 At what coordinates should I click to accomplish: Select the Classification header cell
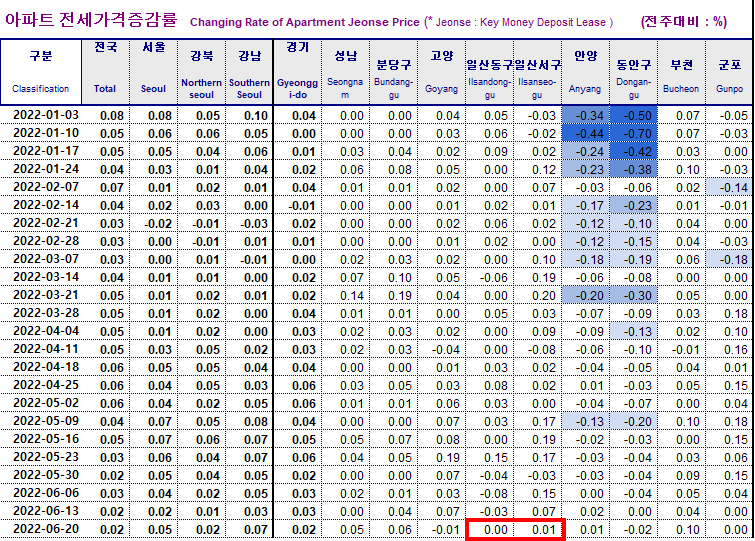point(41,72)
